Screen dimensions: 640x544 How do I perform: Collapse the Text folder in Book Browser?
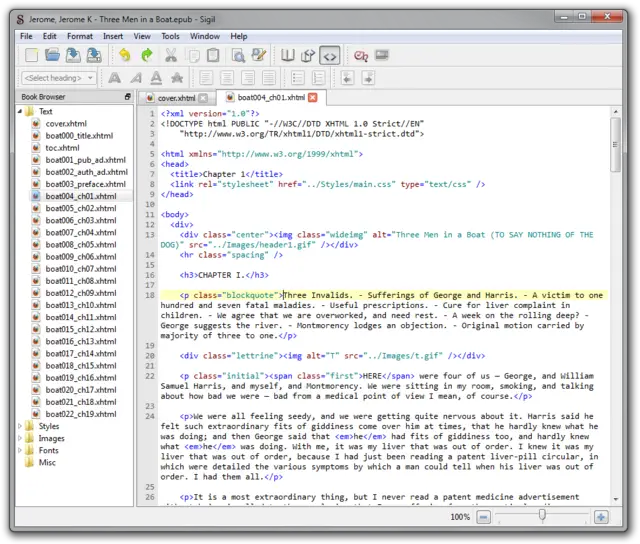coord(20,112)
